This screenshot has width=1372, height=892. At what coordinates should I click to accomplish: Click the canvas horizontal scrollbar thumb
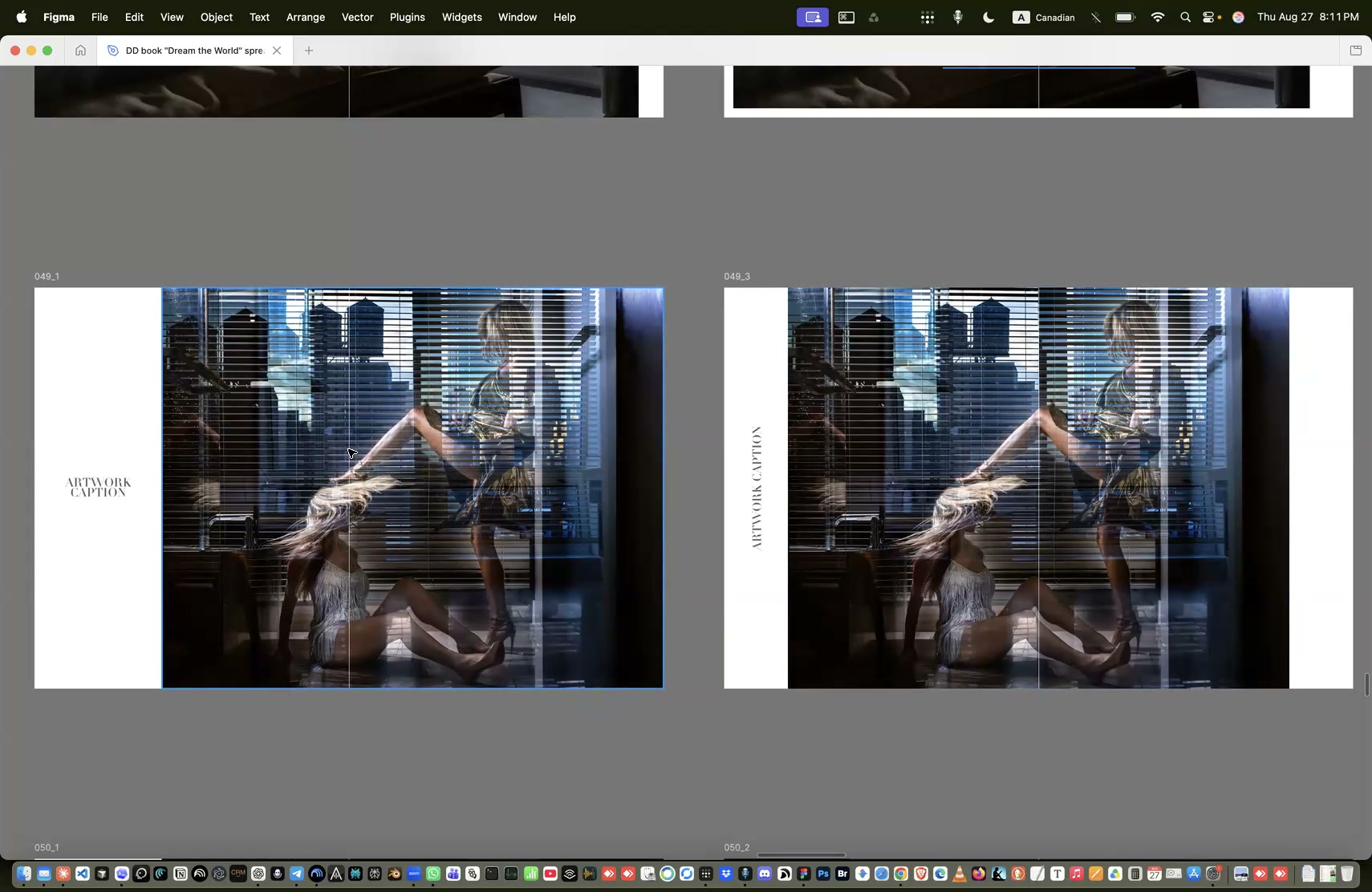click(802, 855)
